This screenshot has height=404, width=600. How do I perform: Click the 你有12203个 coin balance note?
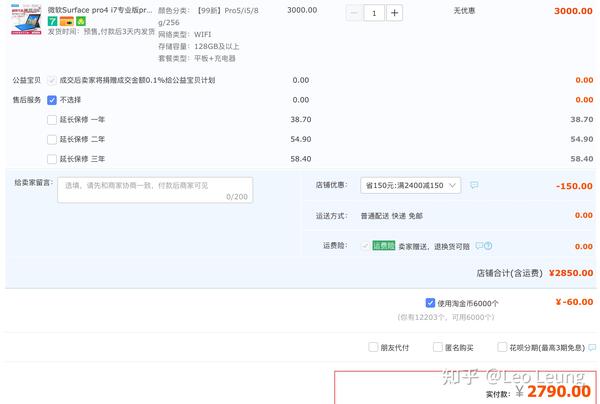(x=446, y=317)
